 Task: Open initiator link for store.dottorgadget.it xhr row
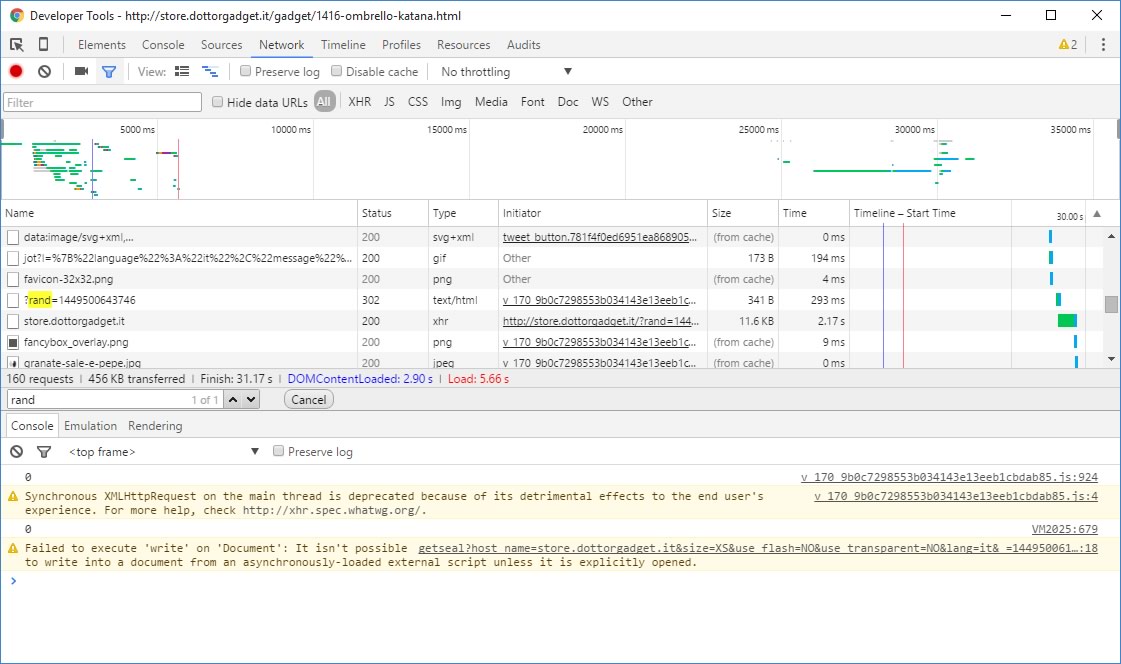tap(601, 321)
